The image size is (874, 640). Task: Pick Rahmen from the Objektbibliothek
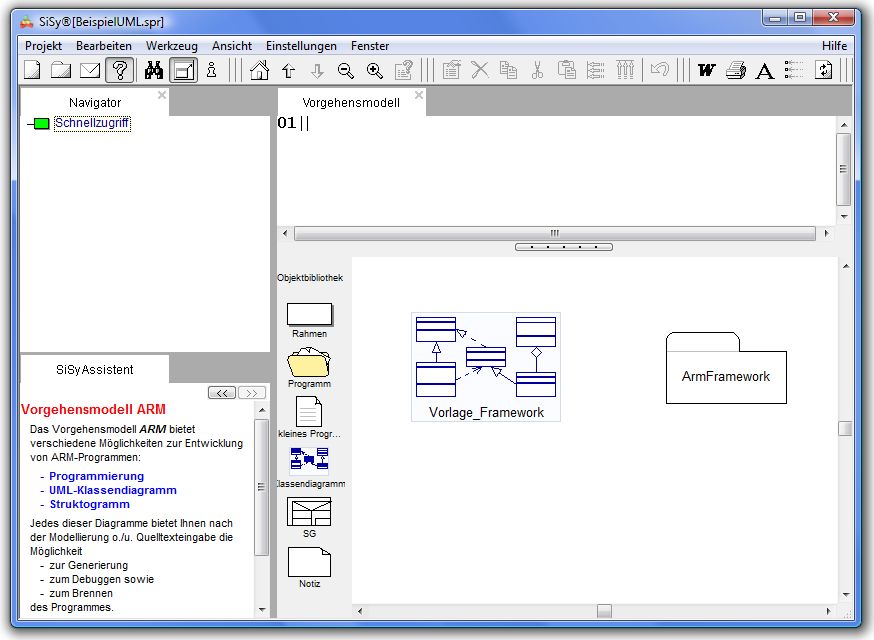click(x=309, y=321)
